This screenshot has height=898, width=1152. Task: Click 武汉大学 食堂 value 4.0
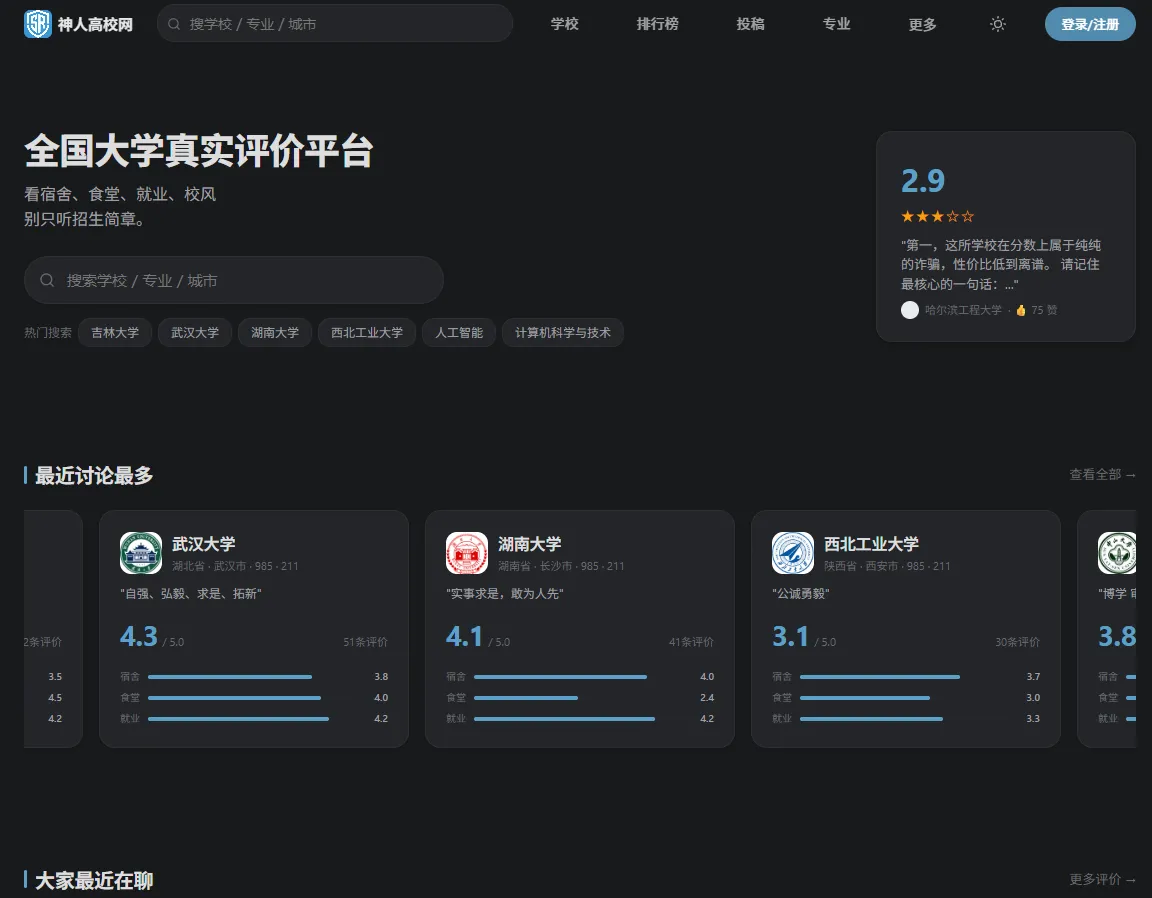coord(381,697)
